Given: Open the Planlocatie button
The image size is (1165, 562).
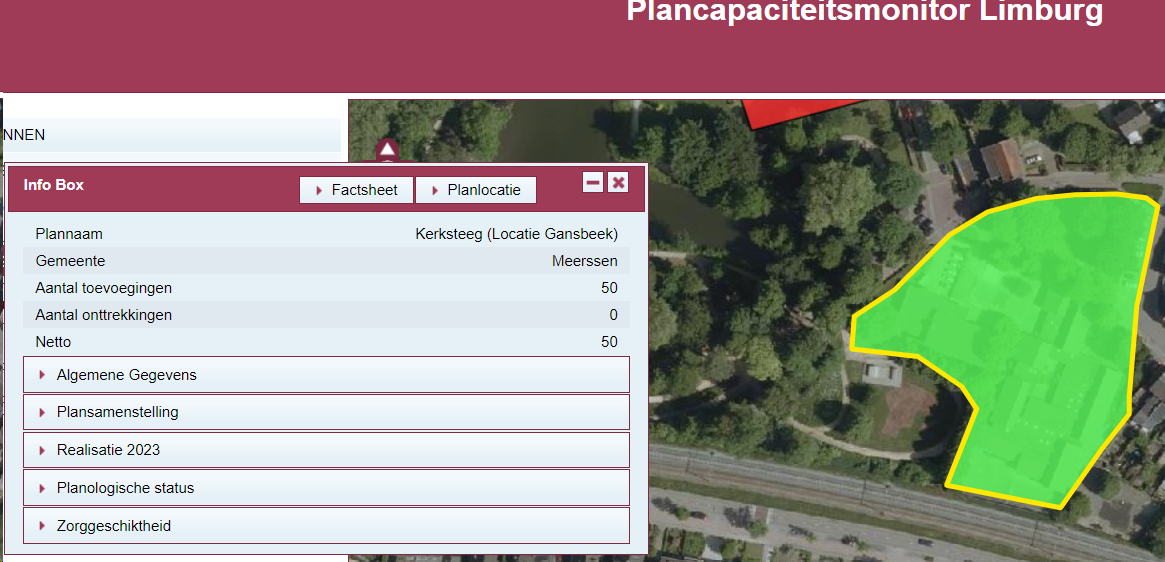Looking at the screenshot, I should point(476,190).
